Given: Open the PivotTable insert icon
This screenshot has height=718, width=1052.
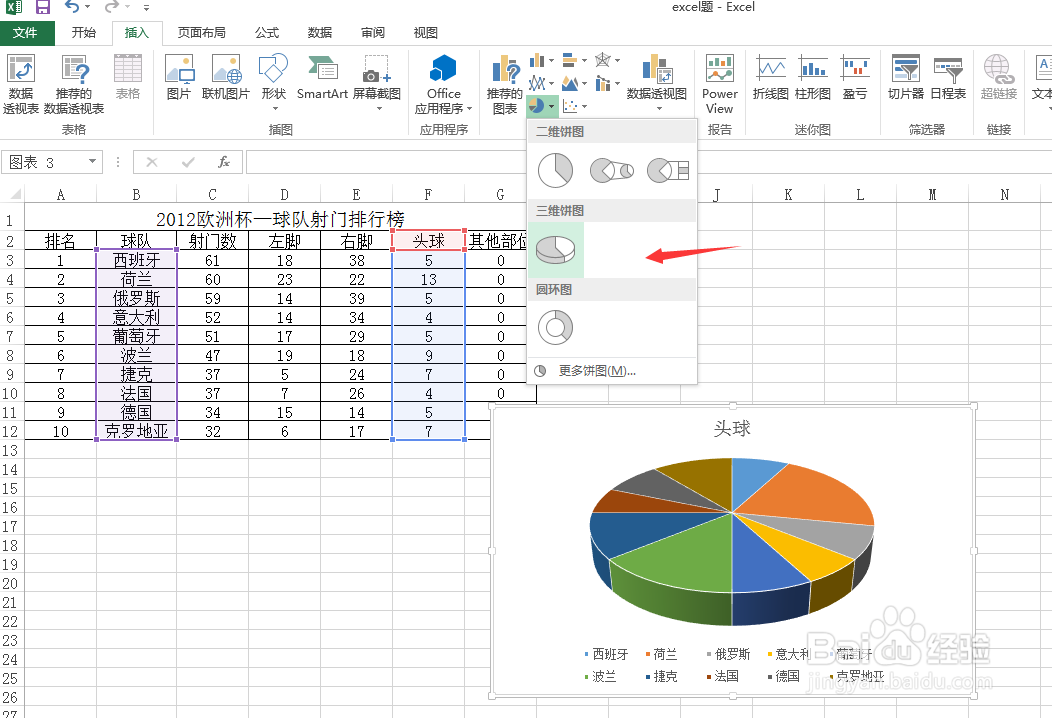Looking at the screenshot, I should point(21,85).
